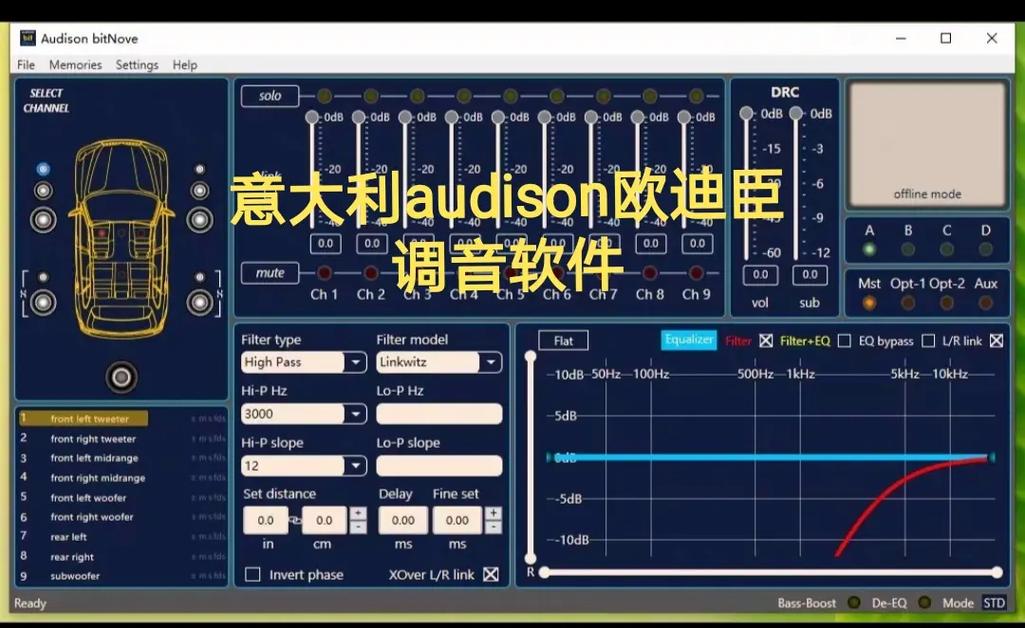Enable the Invert phase checkbox
The image size is (1025, 628).
tap(252, 574)
